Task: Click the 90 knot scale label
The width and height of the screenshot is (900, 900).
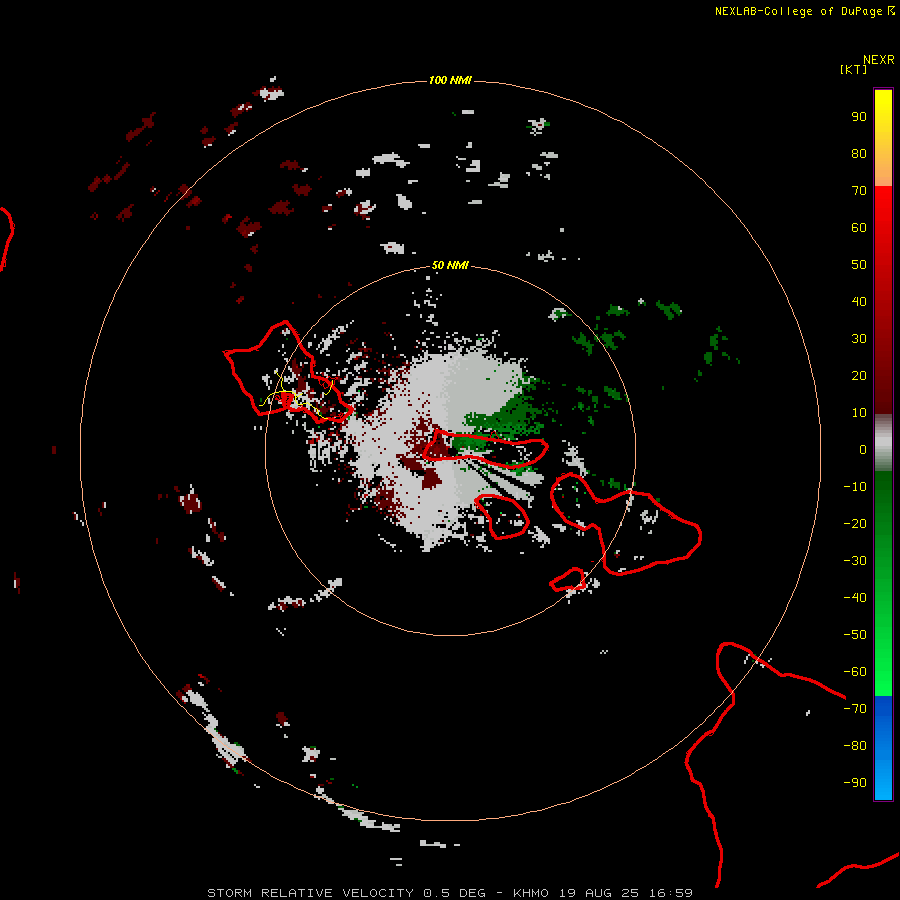Action: 859,117
